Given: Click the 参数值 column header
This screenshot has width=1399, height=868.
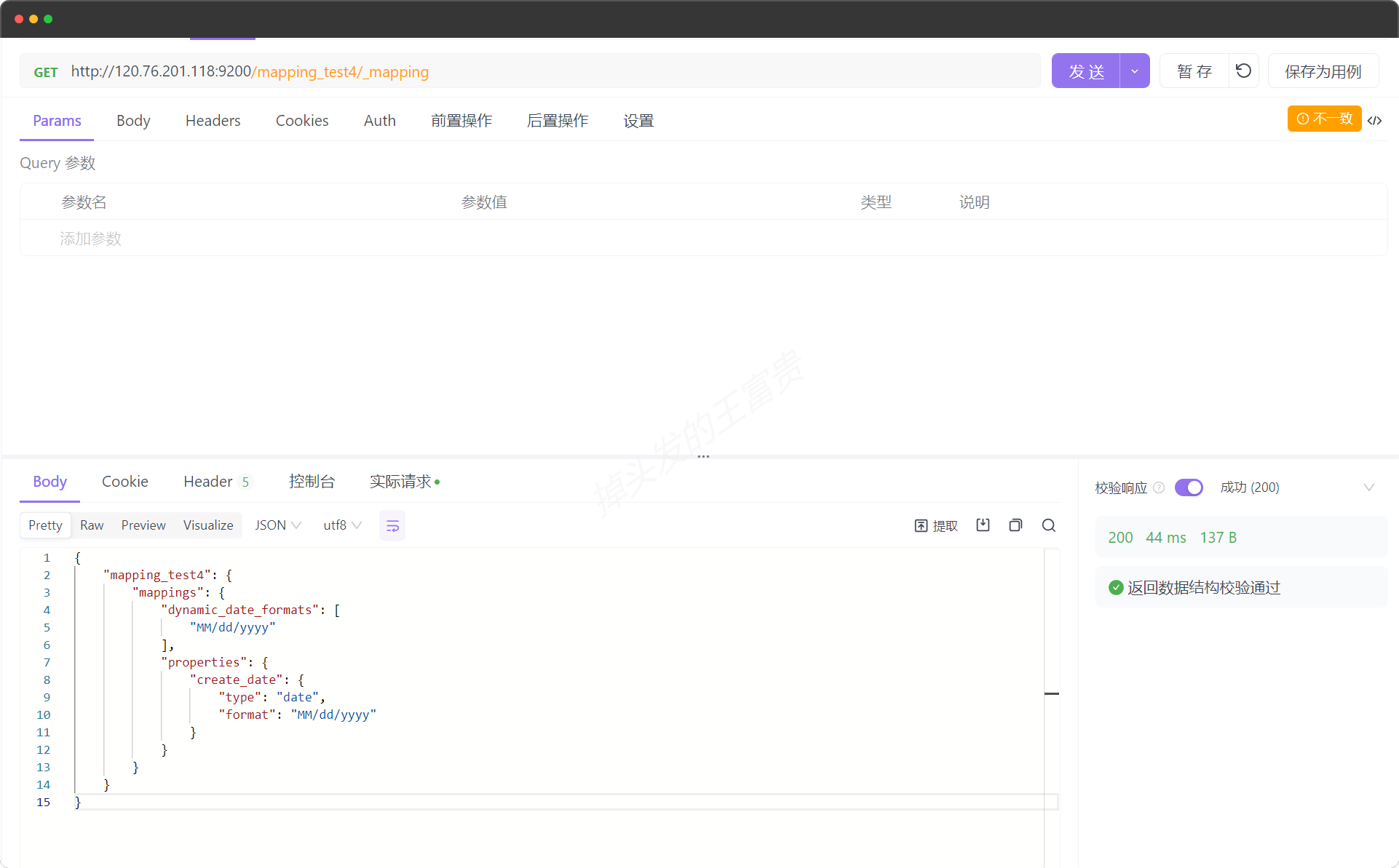Looking at the screenshot, I should [484, 202].
